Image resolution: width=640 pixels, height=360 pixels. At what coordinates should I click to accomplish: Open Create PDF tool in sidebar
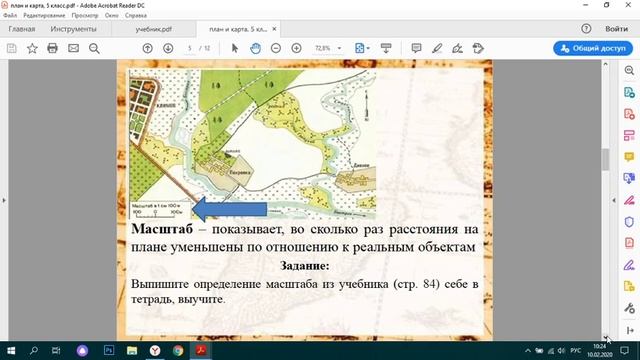pos(629,114)
